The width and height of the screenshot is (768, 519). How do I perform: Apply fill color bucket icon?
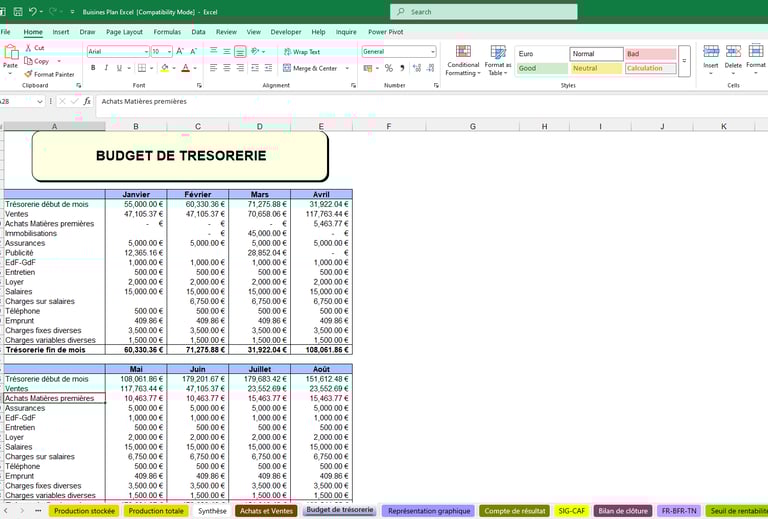[x=165, y=68]
